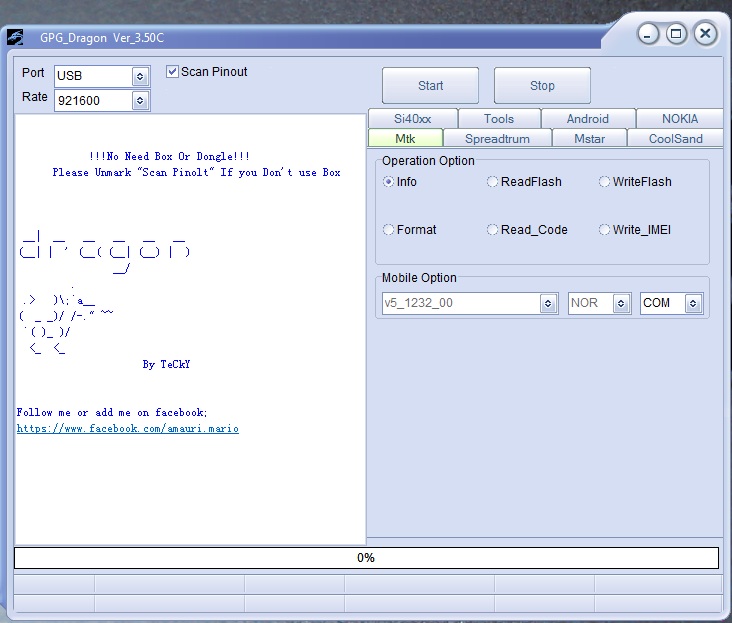This screenshot has width=732, height=623.
Task: Click the 'Follow me or add me' line
Action: [x=112, y=413]
